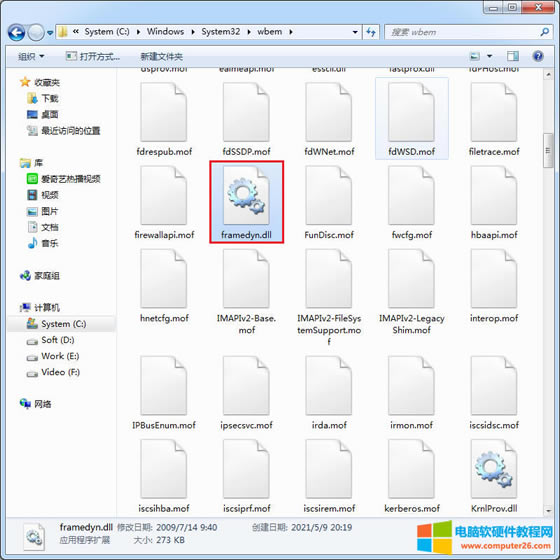Select System (C:) drive in the sidebar
The height and width of the screenshot is (560, 560).
click(x=61, y=324)
